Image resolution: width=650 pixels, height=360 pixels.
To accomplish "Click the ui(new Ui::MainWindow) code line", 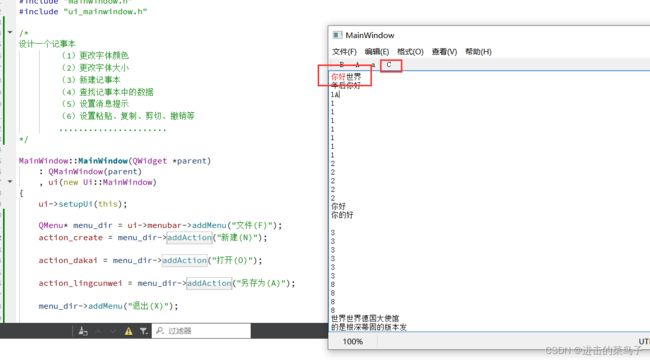I will click(102, 182).
